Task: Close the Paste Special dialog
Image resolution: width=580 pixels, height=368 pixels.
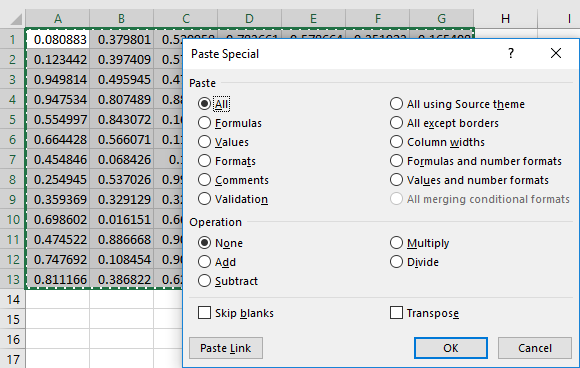Action: (x=556, y=54)
